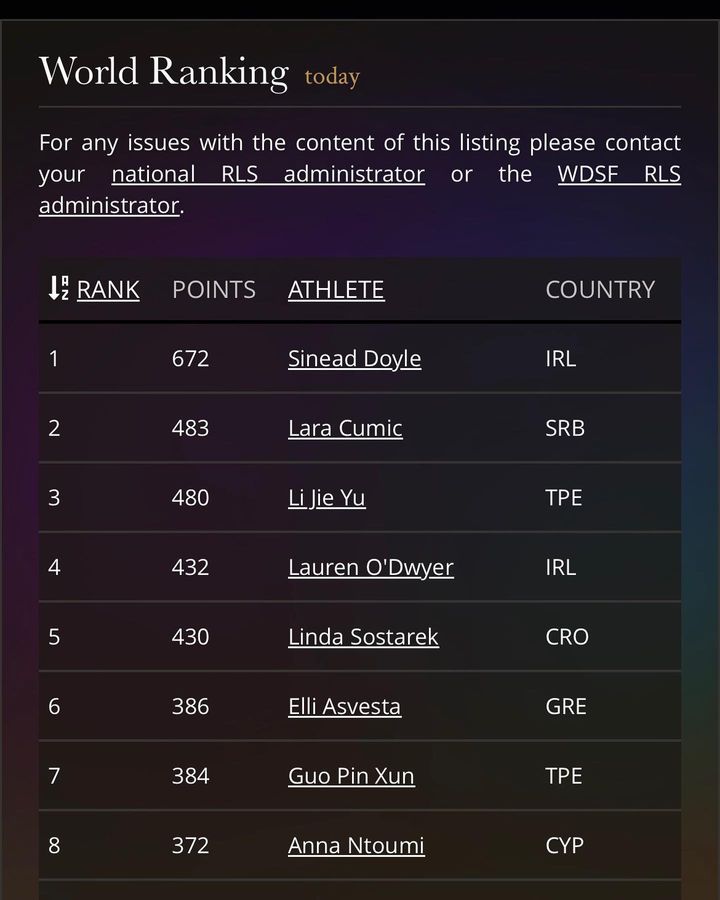Open the WDSF RLS administrator link

619,174
